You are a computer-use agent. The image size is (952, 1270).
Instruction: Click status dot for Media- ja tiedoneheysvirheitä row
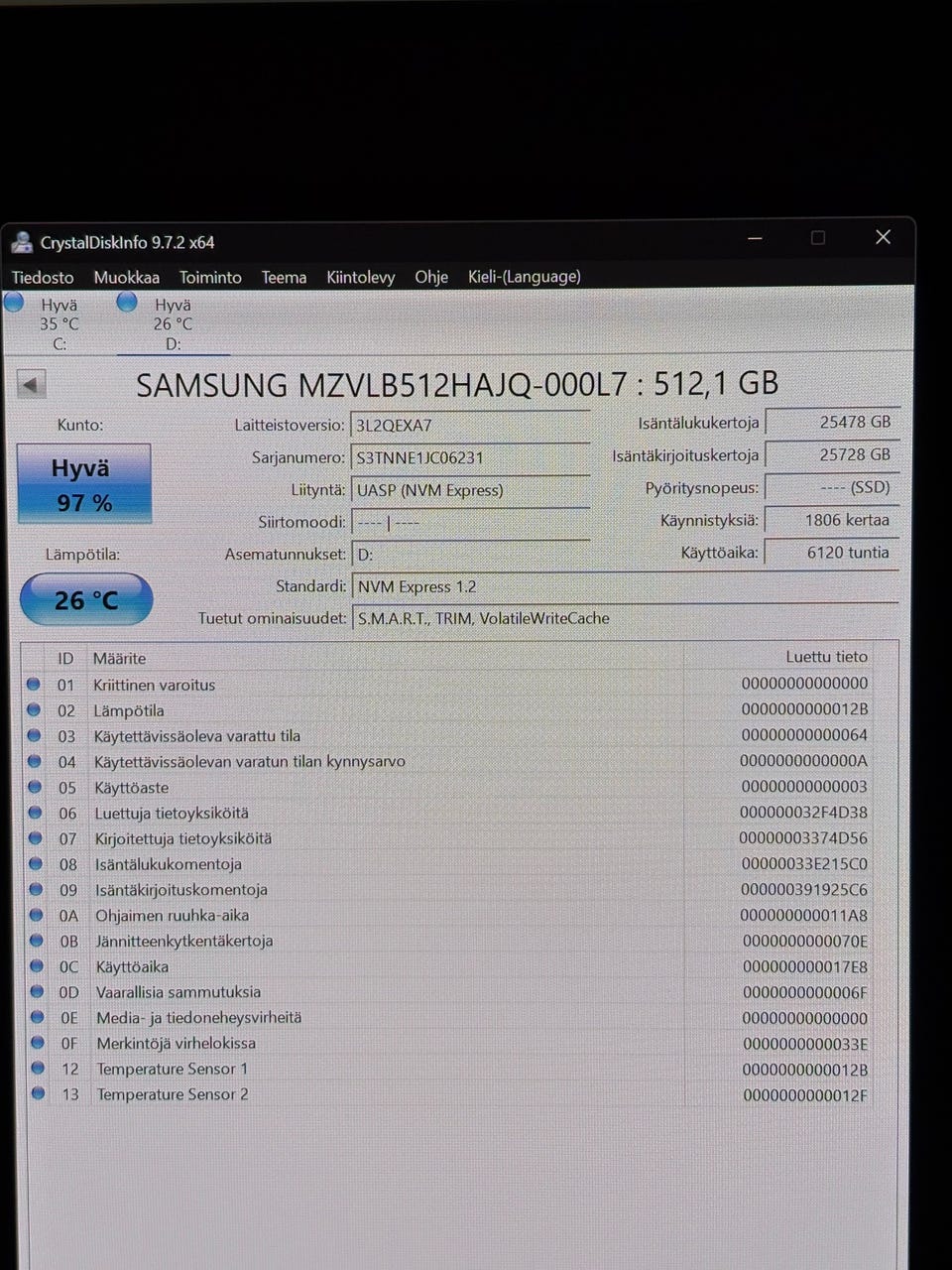(38, 1017)
